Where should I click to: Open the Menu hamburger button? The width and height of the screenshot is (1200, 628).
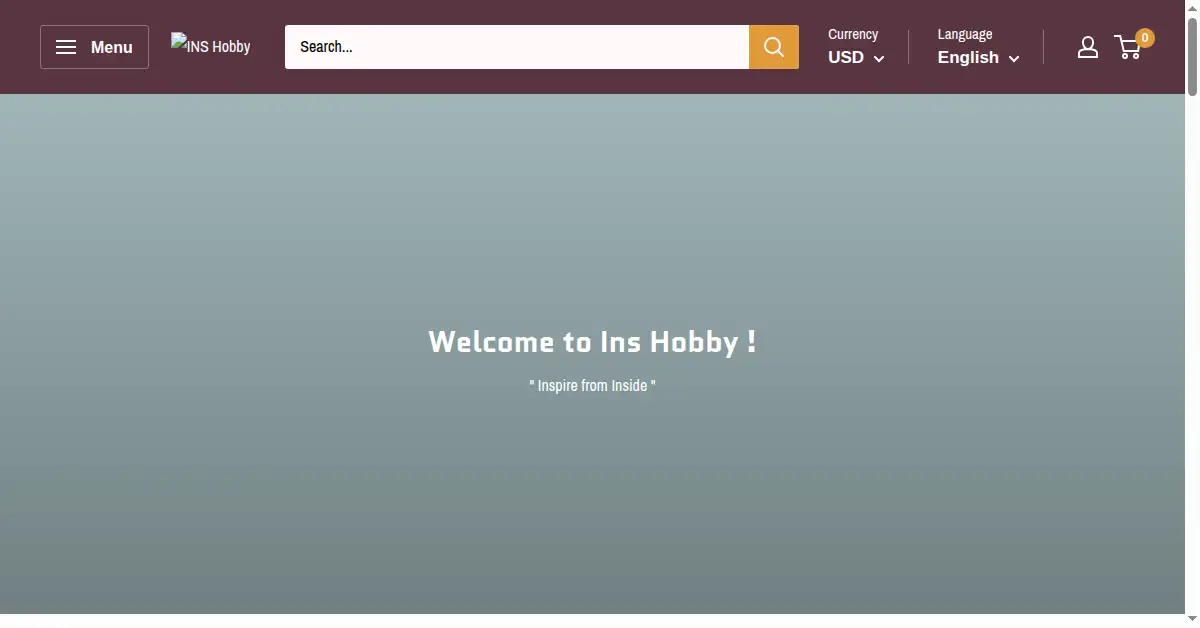coord(94,47)
